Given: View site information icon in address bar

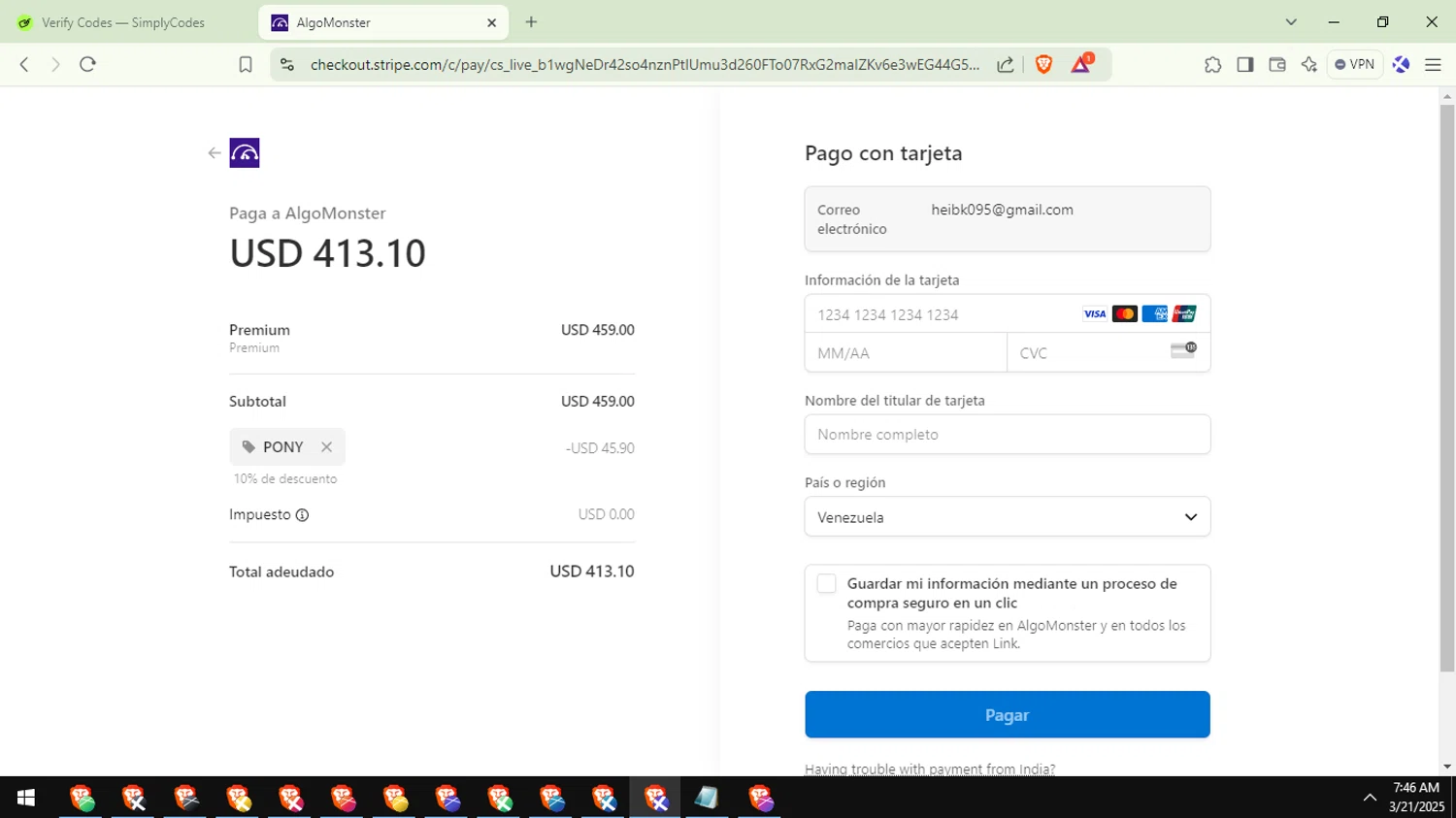Looking at the screenshot, I should click(286, 64).
